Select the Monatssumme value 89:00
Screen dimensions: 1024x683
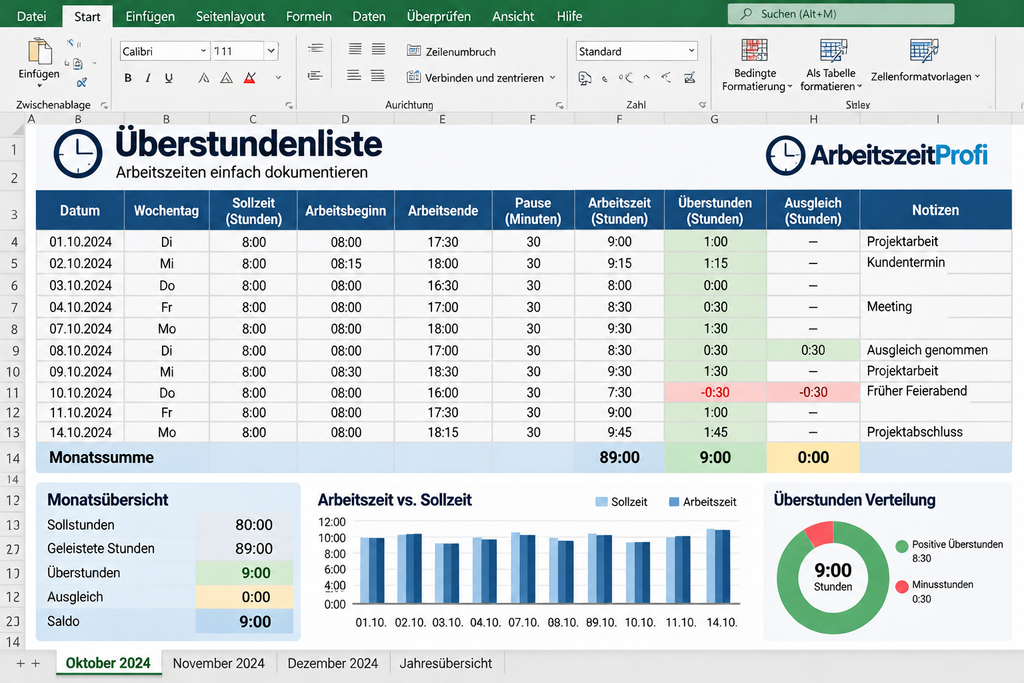click(619, 458)
